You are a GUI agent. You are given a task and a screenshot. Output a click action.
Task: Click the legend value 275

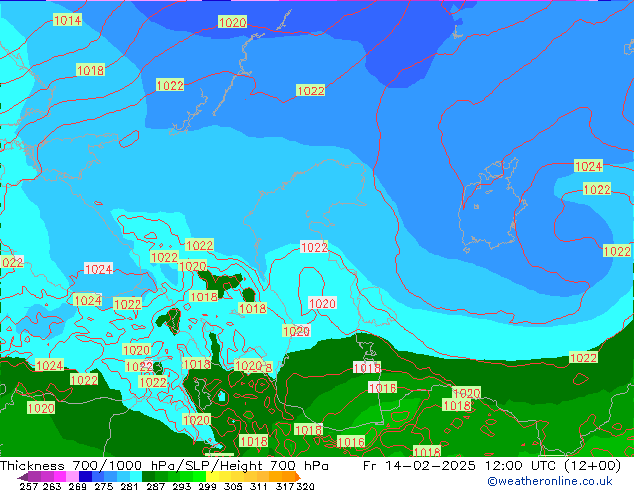click(x=102, y=486)
